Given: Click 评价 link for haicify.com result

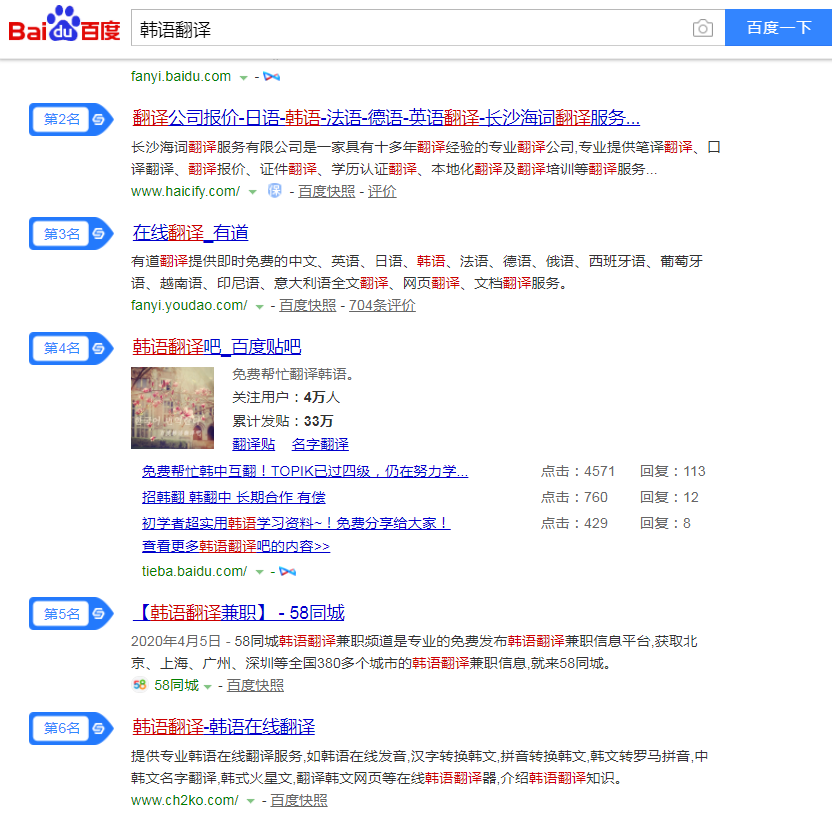Looking at the screenshot, I should pyautogui.click(x=382, y=191).
